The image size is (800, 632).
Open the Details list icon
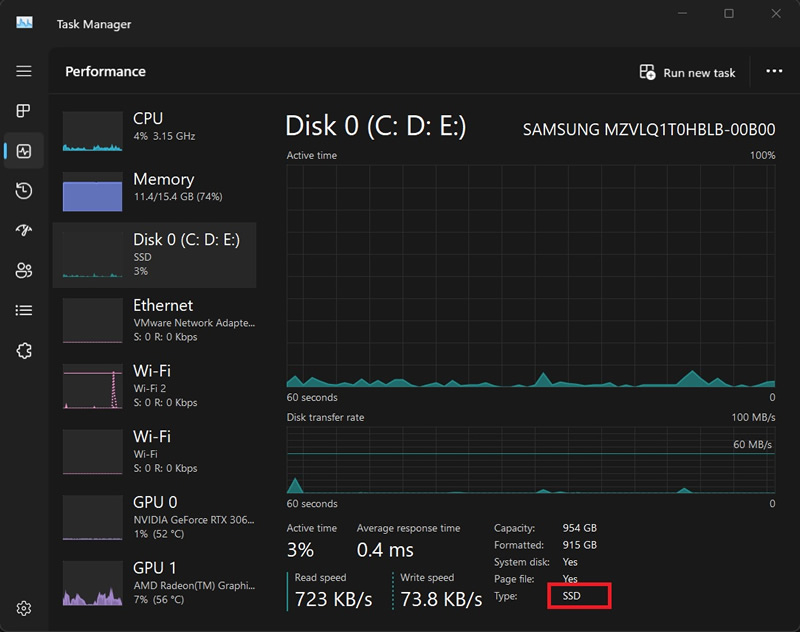(x=24, y=311)
